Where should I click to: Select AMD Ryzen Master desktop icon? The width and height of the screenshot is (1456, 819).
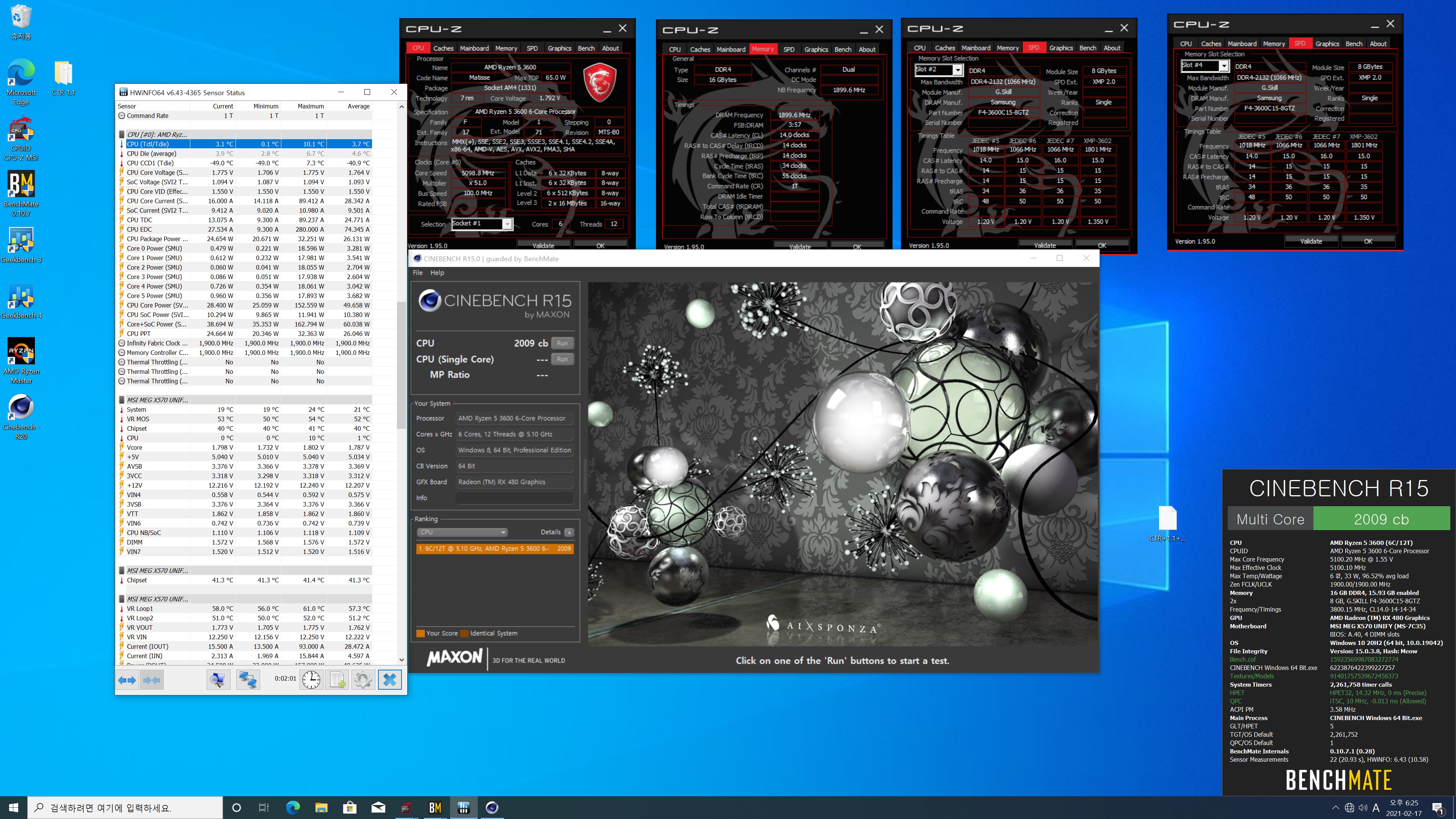pyautogui.click(x=21, y=361)
